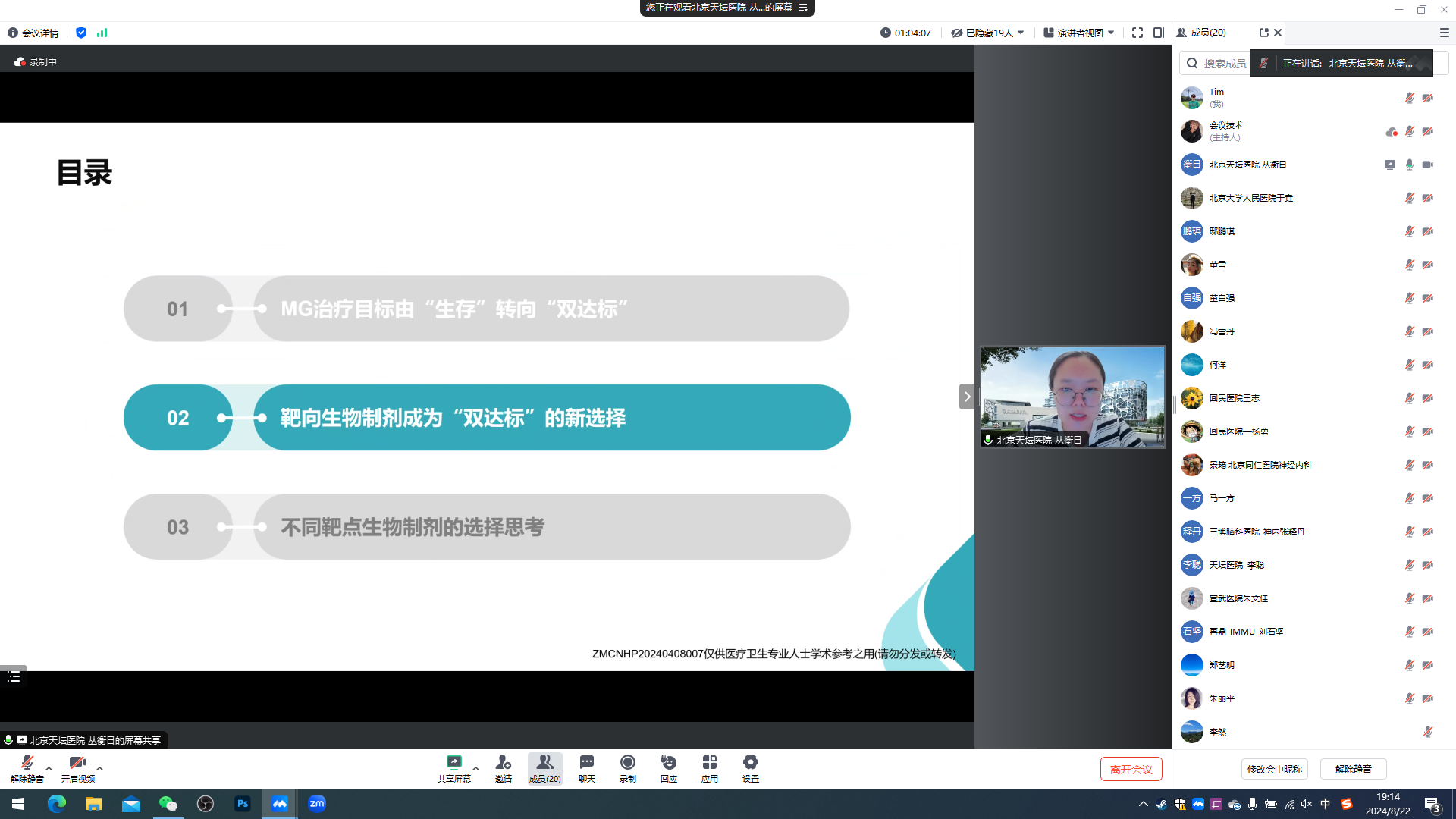Open the 成员 participants panel icon
The image size is (1456, 819).
(x=544, y=768)
